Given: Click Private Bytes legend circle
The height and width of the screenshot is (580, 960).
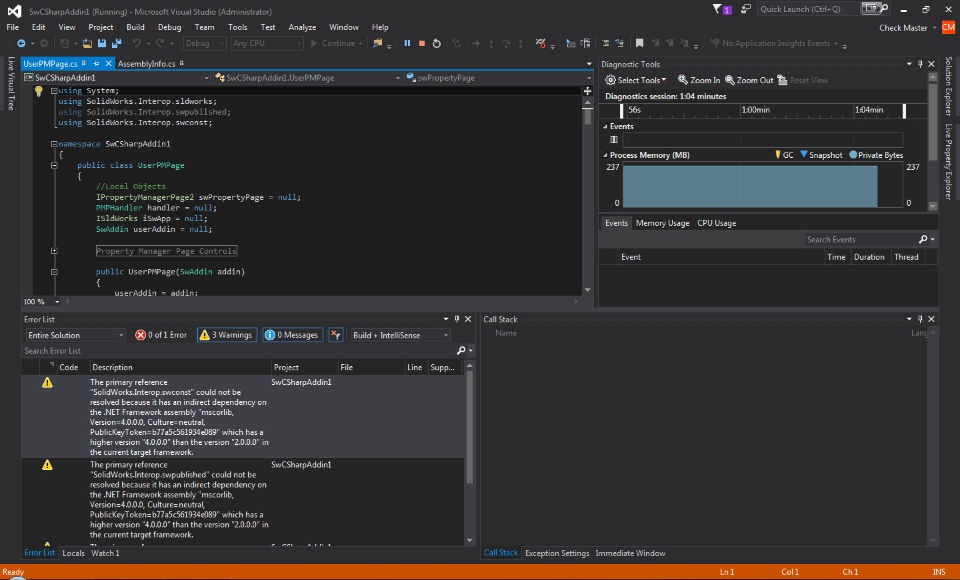Looking at the screenshot, I should coord(853,155).
